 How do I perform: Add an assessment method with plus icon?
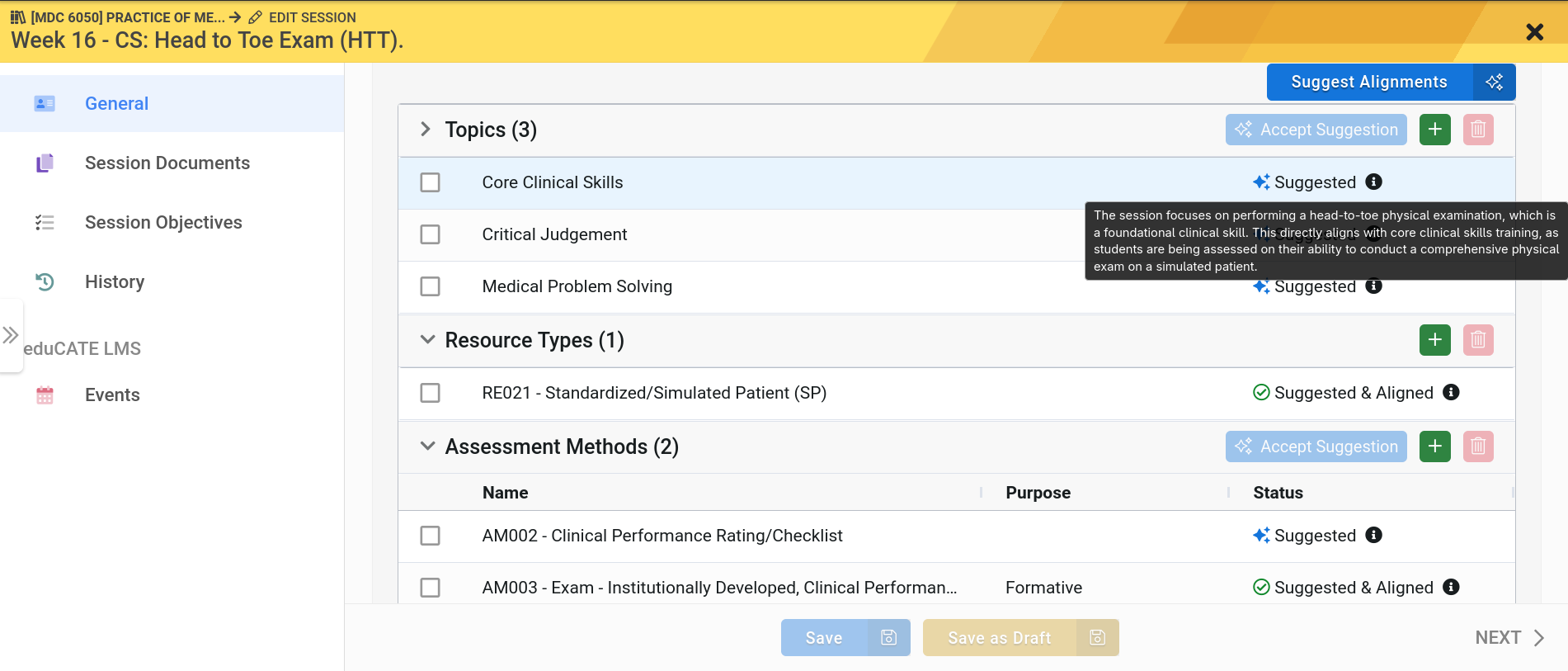1435,447
